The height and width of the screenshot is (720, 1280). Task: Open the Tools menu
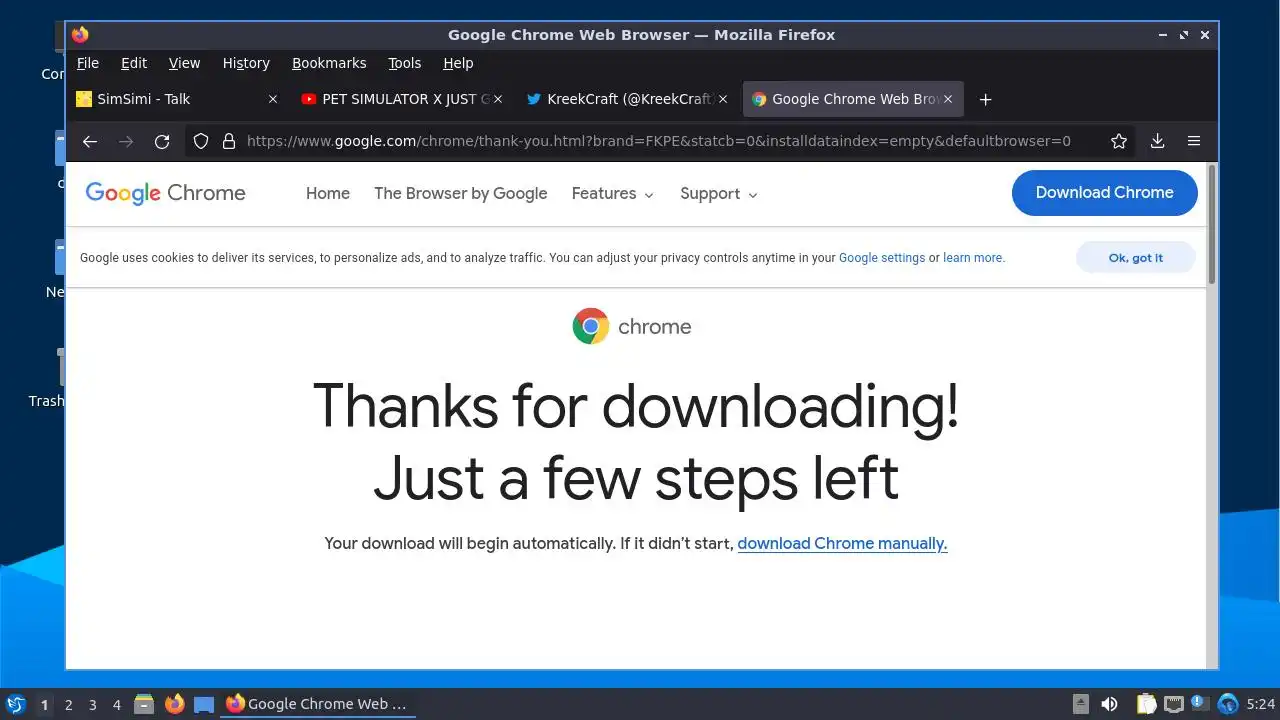[404, 63]
